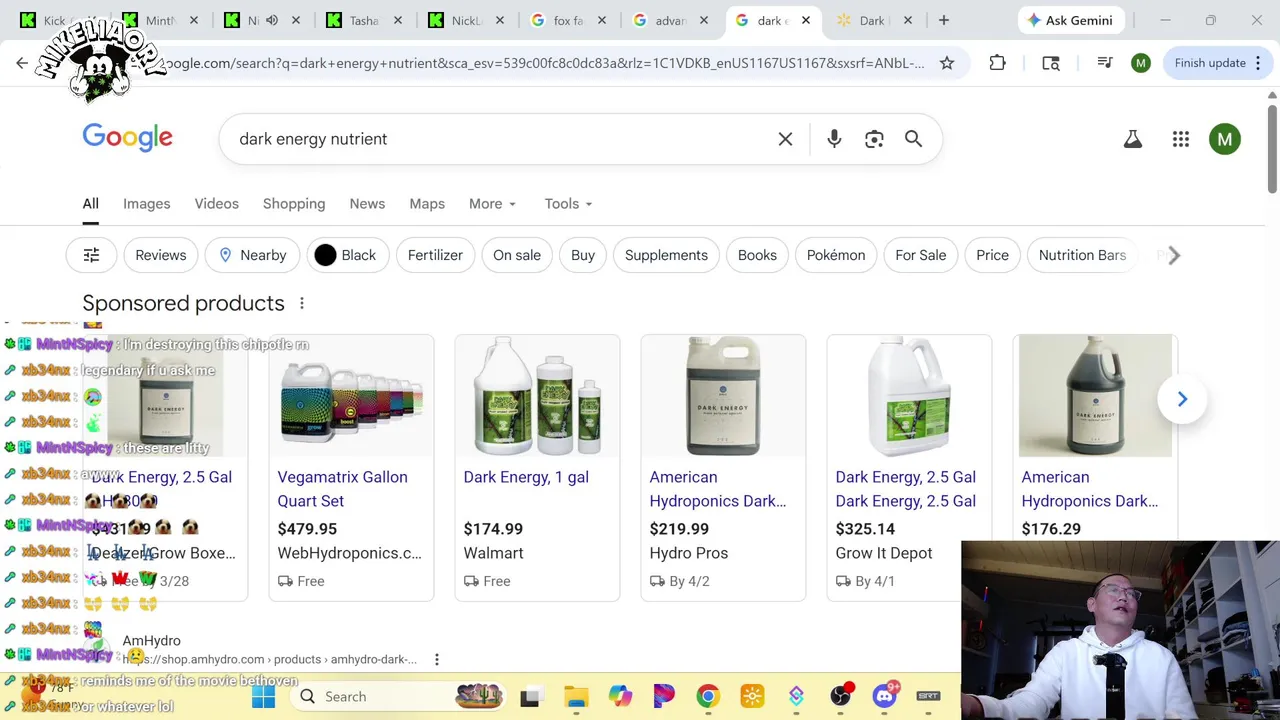Open Google Lens image search icon
The image size is (1280, 720).
[874, 139]
